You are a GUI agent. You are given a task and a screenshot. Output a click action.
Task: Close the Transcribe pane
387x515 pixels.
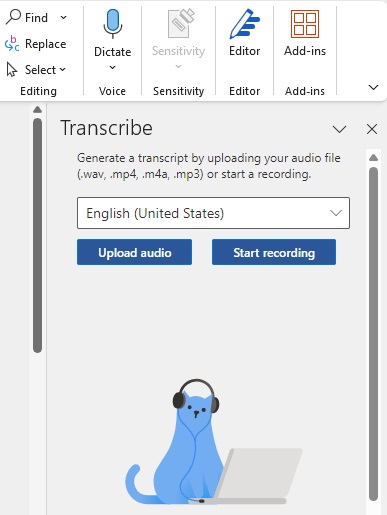372,129
